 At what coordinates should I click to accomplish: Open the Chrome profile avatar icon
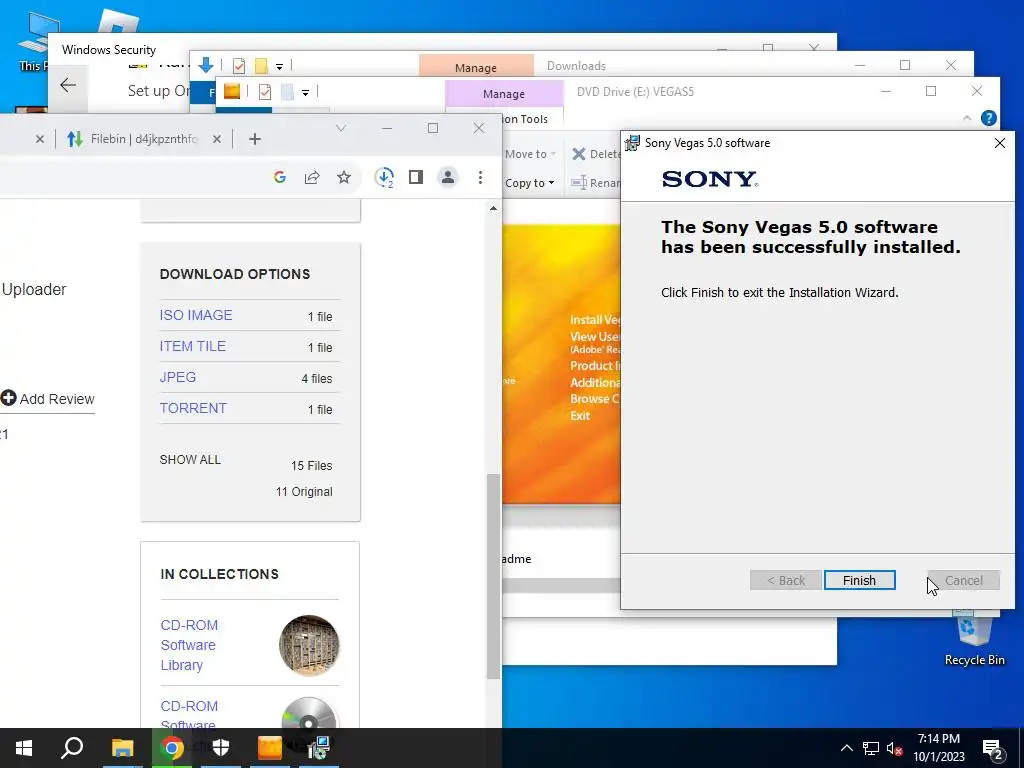coord(448,177)
